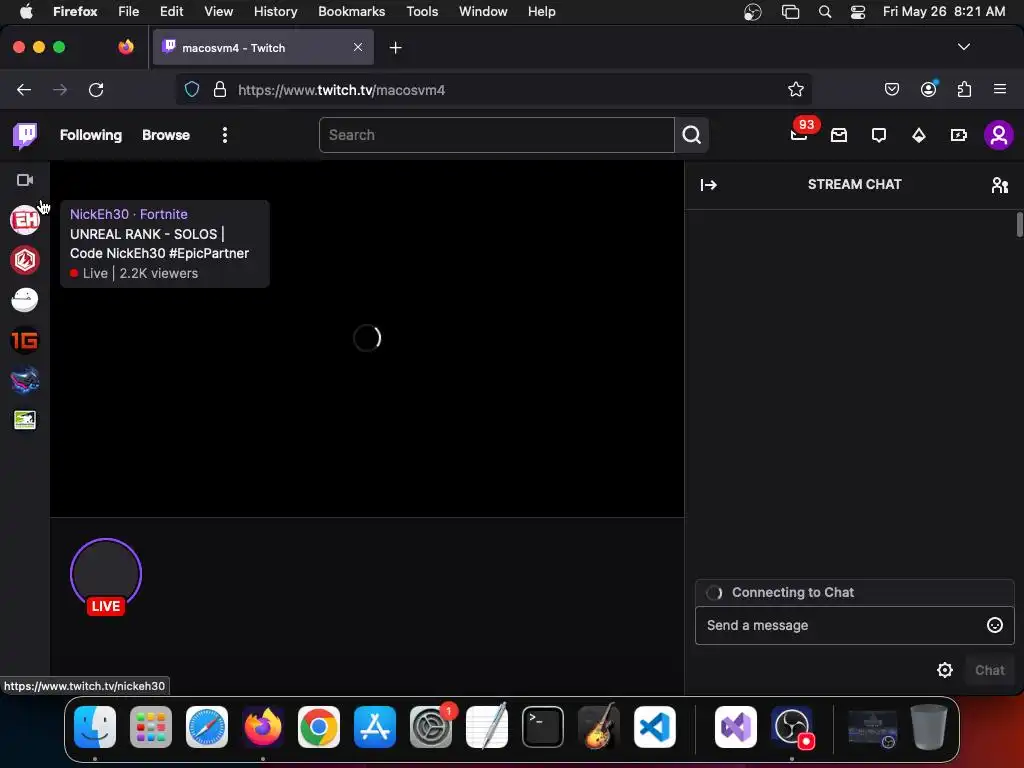Open Terminal from the Dock
This screenshot has height=768, width=1024.
pyautogui.click(x=543, y=727)
